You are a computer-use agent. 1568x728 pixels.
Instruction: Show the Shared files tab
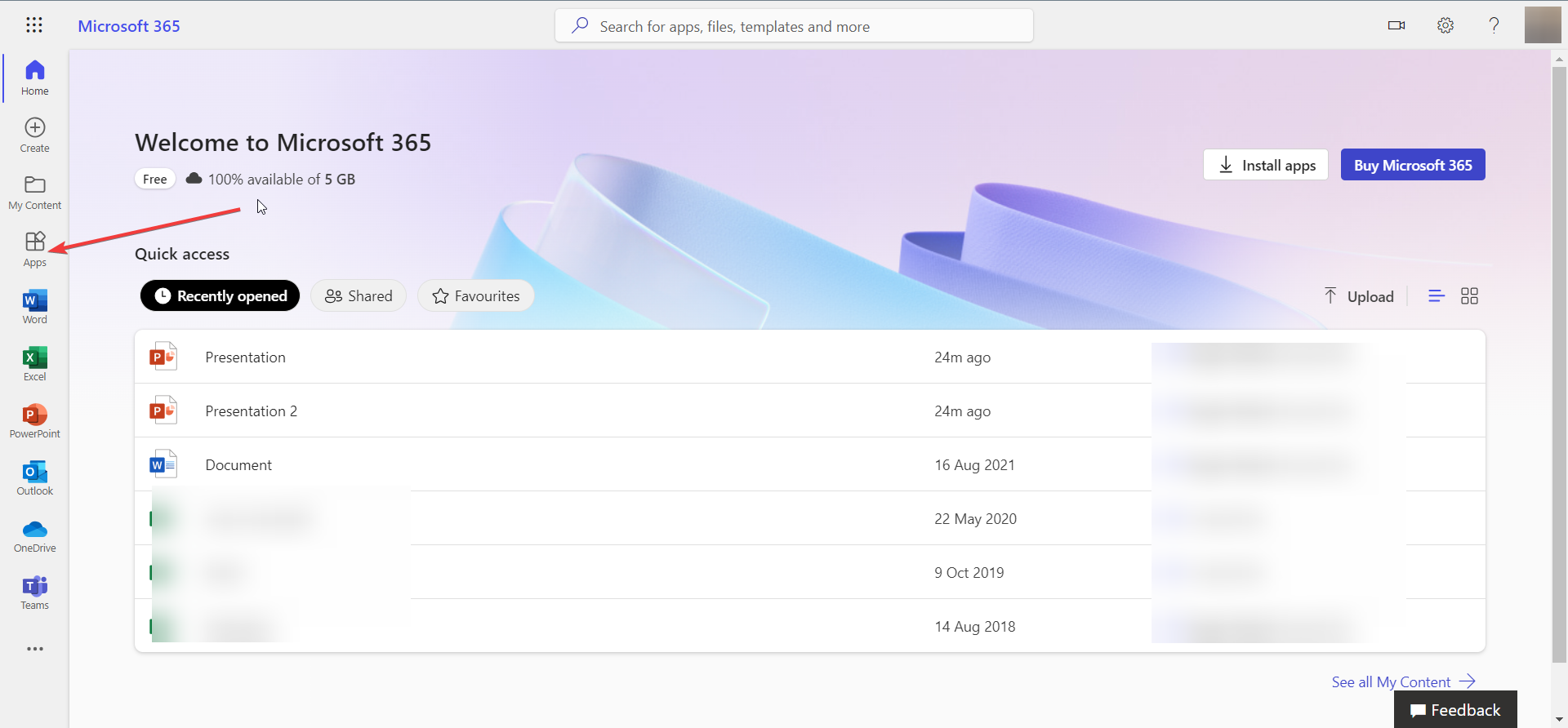[359, 295]
